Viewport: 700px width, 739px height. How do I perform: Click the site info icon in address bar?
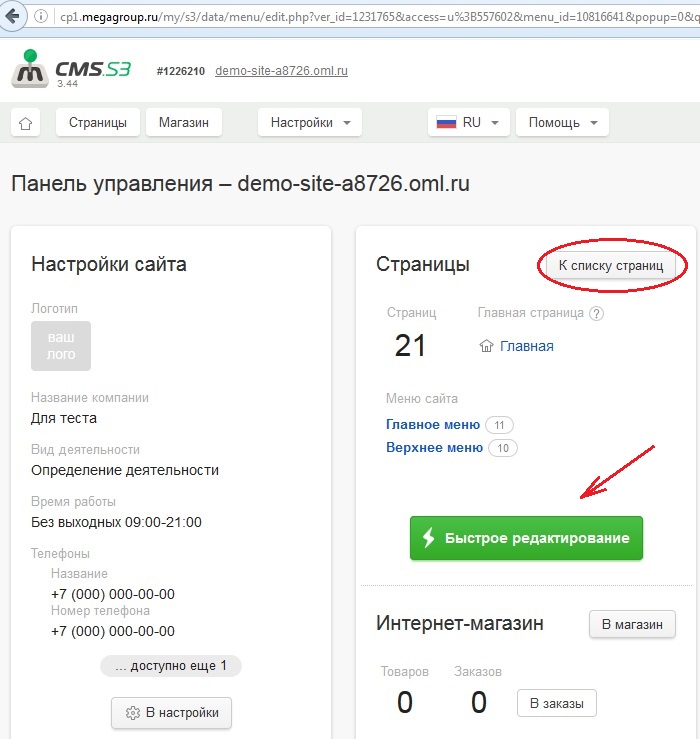[41, 16]
